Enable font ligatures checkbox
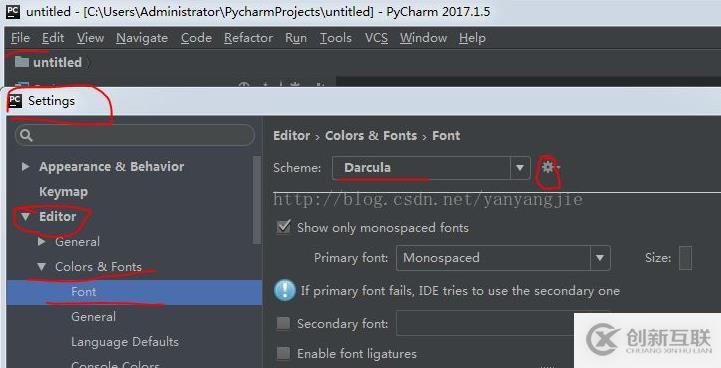The height and width of the screenshot is (368, 721). [283, 353]
